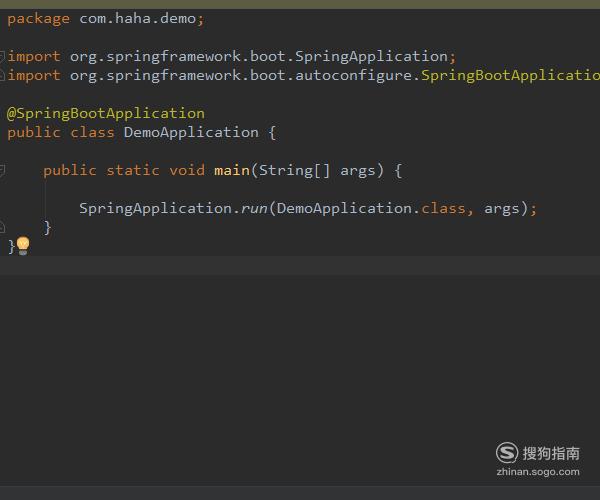Image resolution: width=600 pixels, height=500 pixels.
Task: Click the fold end marker beside second import
Action: coord(2,75)
